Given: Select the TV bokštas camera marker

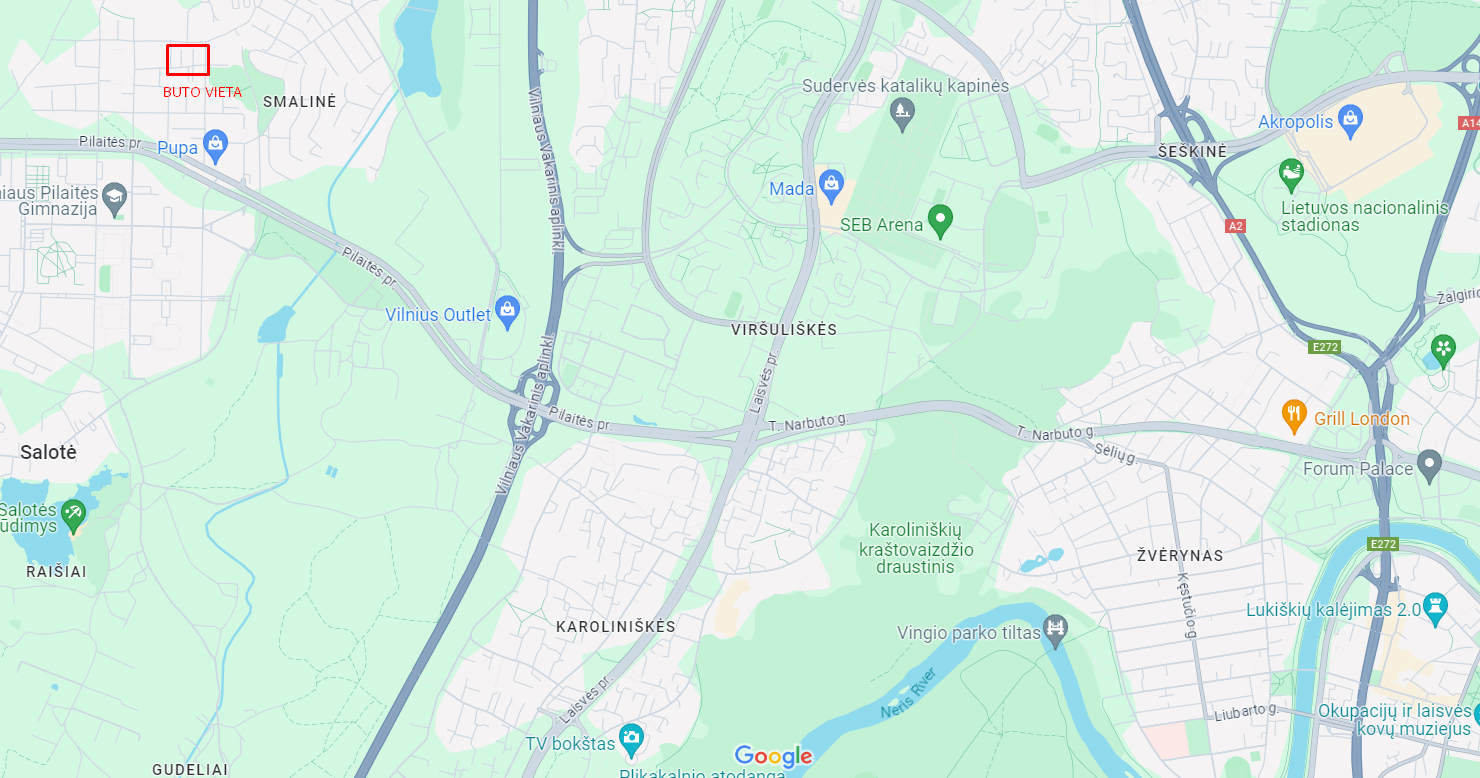Looking at the screenshot, I should click(x=630, y=741).
